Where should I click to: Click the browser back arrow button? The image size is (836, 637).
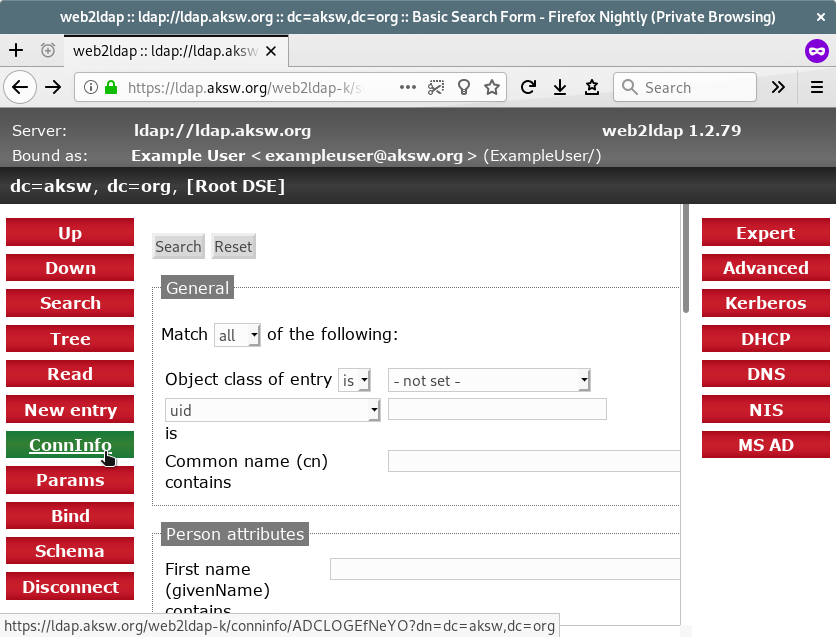pyautogui.click(x=19, y=88)
